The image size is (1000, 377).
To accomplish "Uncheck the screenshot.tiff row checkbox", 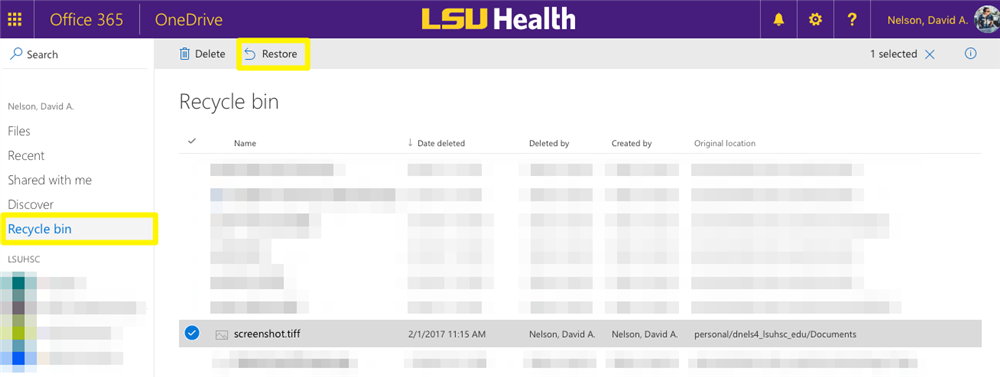I will (191, 333).
